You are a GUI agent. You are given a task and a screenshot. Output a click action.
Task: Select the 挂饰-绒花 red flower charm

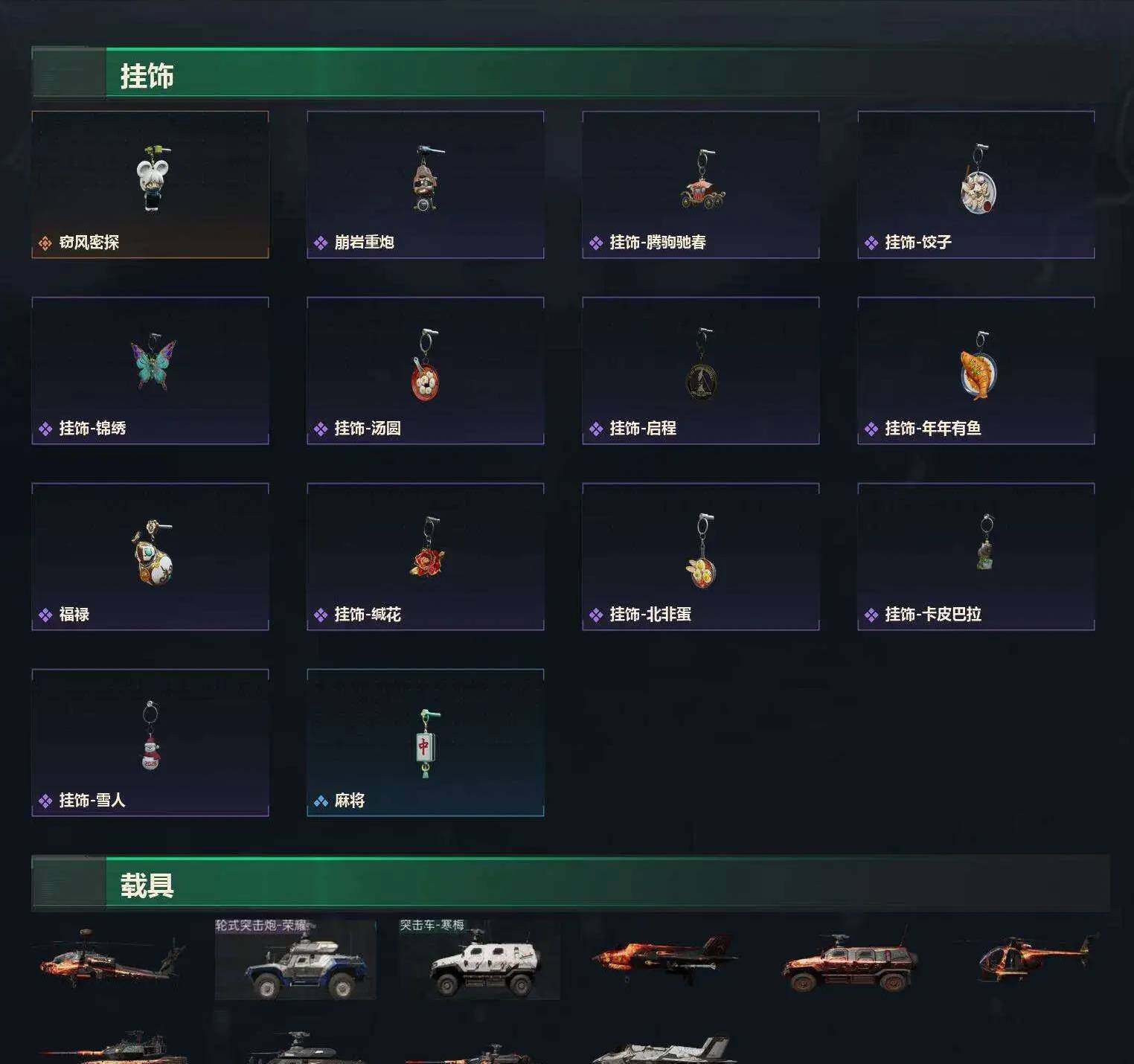428,548
